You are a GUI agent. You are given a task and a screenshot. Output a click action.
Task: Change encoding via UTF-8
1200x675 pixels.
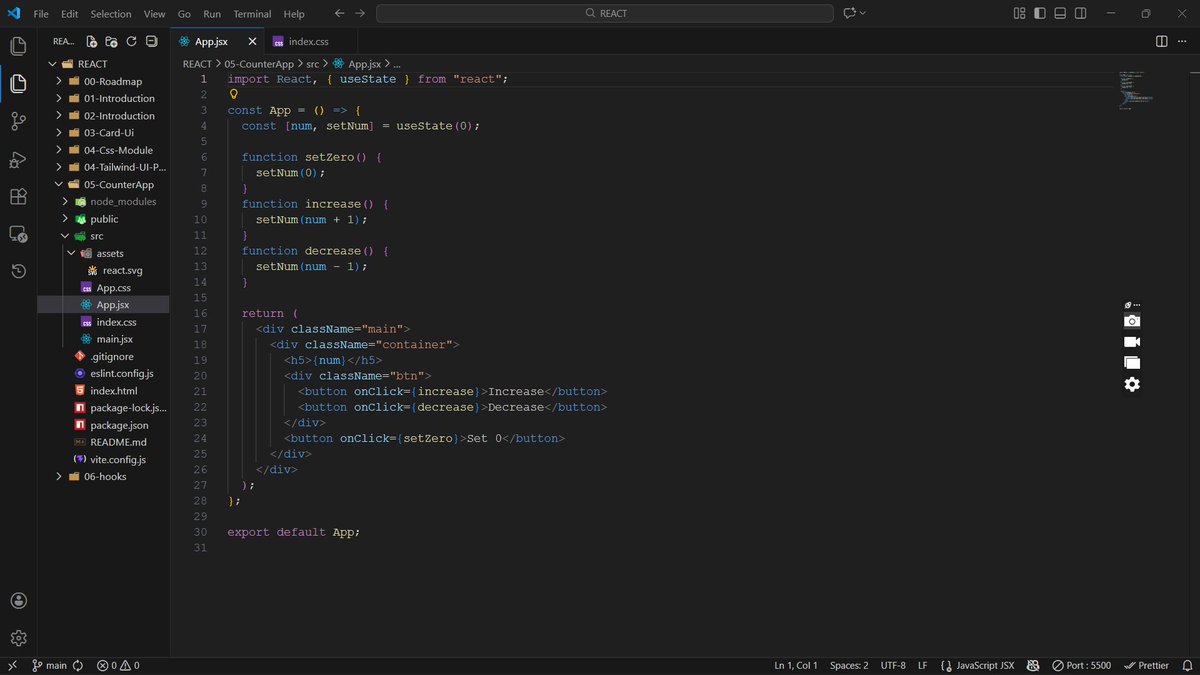(893, 665)
